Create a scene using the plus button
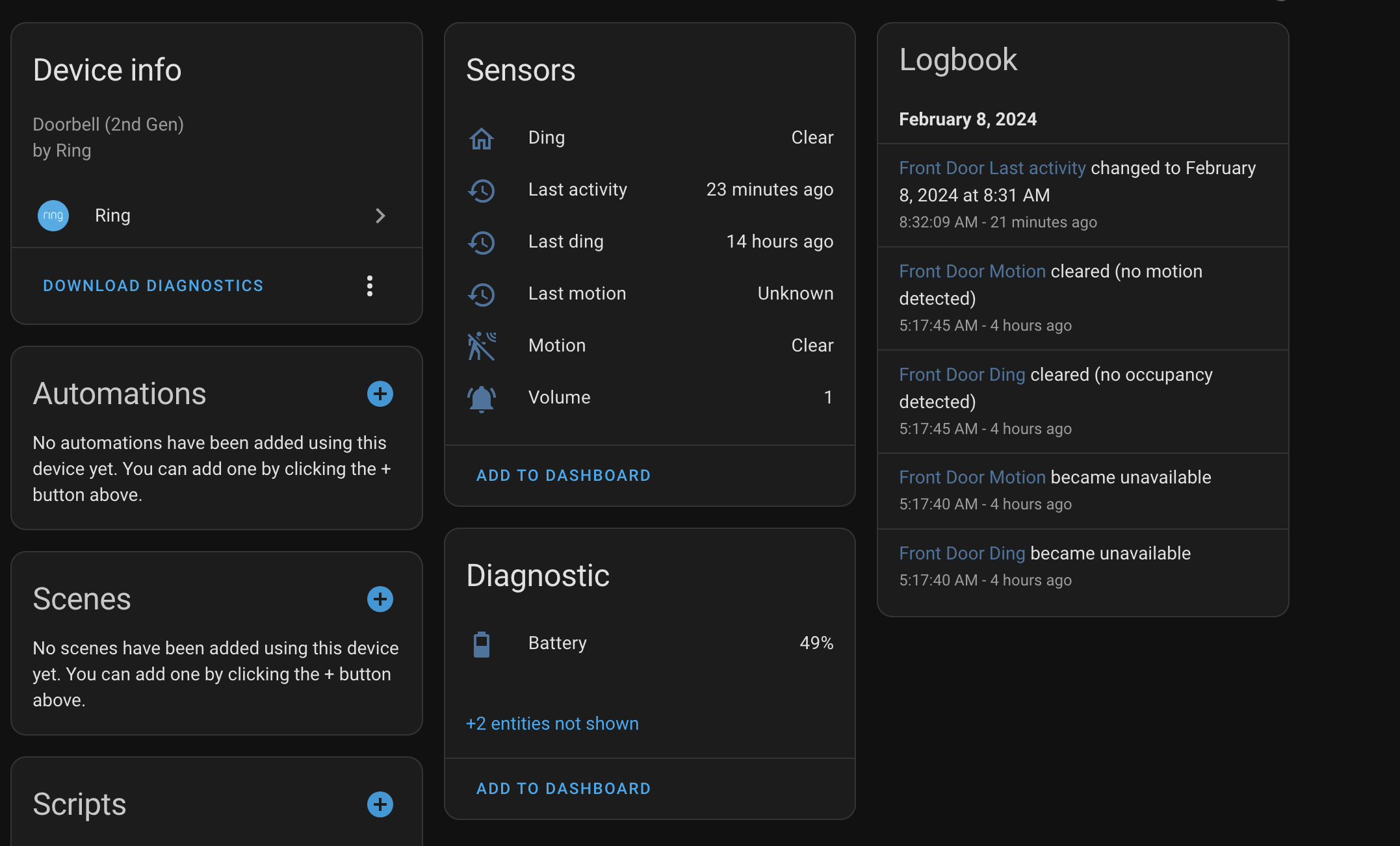Viewport: 1400px width, 846px height. tap(380, 599)
